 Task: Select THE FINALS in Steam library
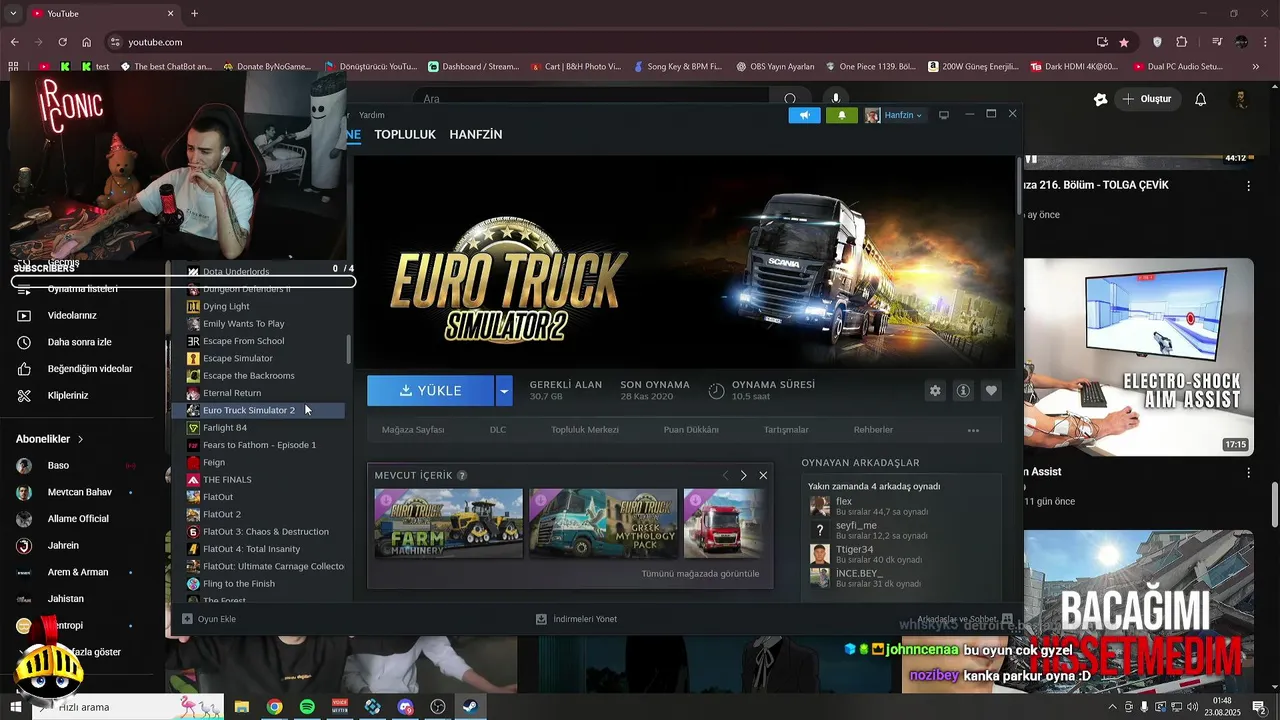click(x=227, y=480)
